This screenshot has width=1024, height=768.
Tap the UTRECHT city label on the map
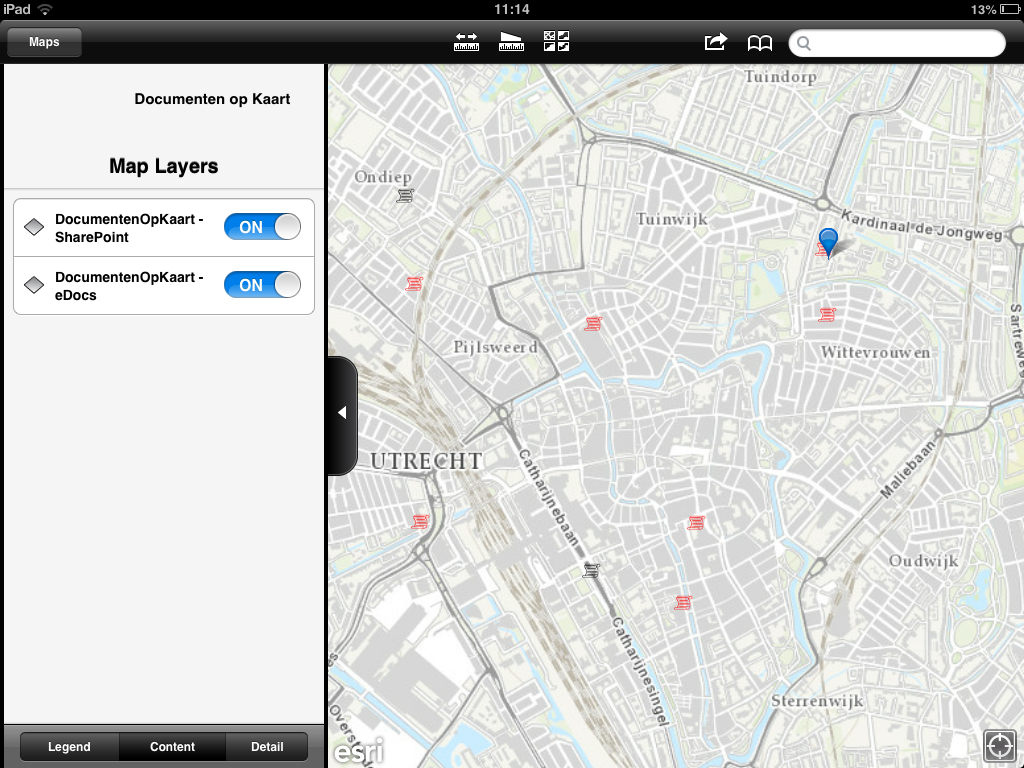coord(426,461)
